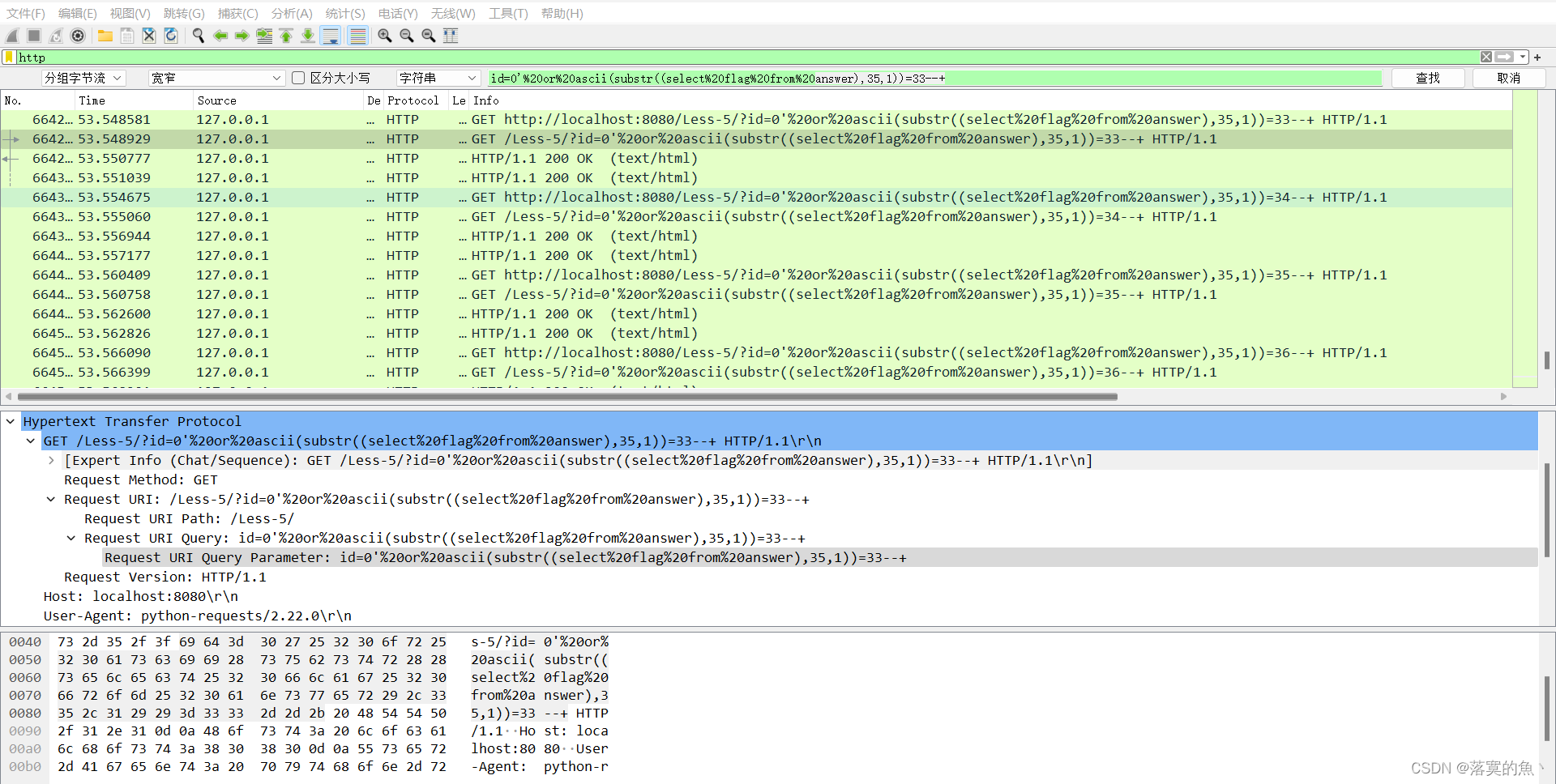The image size is (1556, 784).
Task: Toggle the 区分大小写 case sensitive checkbox
Action: [298, 78]
